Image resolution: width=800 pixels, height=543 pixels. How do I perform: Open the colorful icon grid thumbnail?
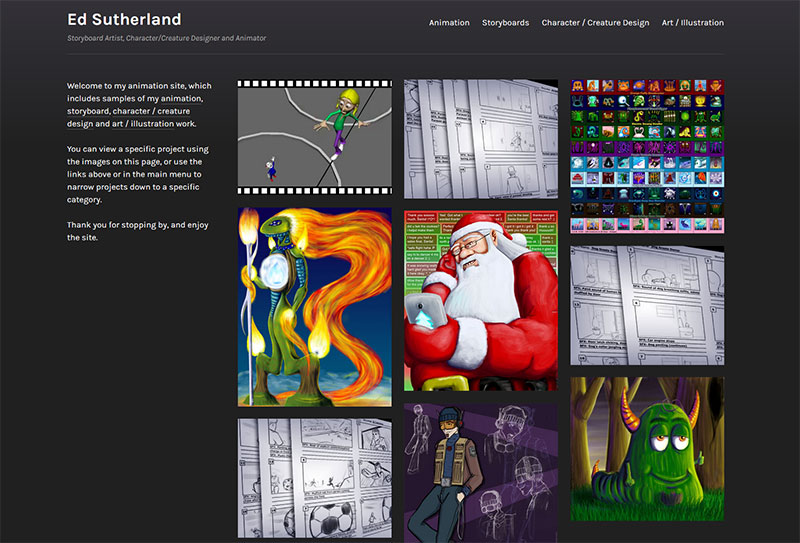pyautogui.click(x=647, y=156)
